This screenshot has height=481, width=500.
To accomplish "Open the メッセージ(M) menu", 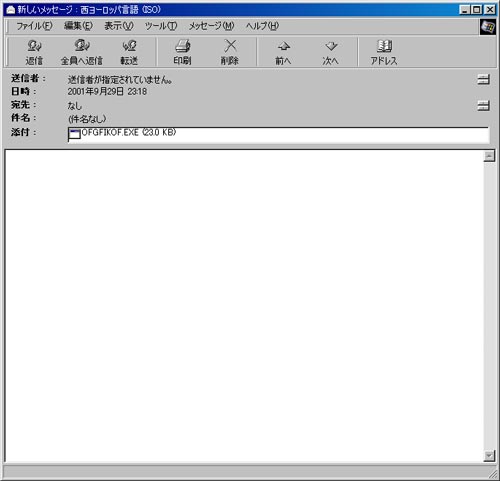I will coord(211,26).
